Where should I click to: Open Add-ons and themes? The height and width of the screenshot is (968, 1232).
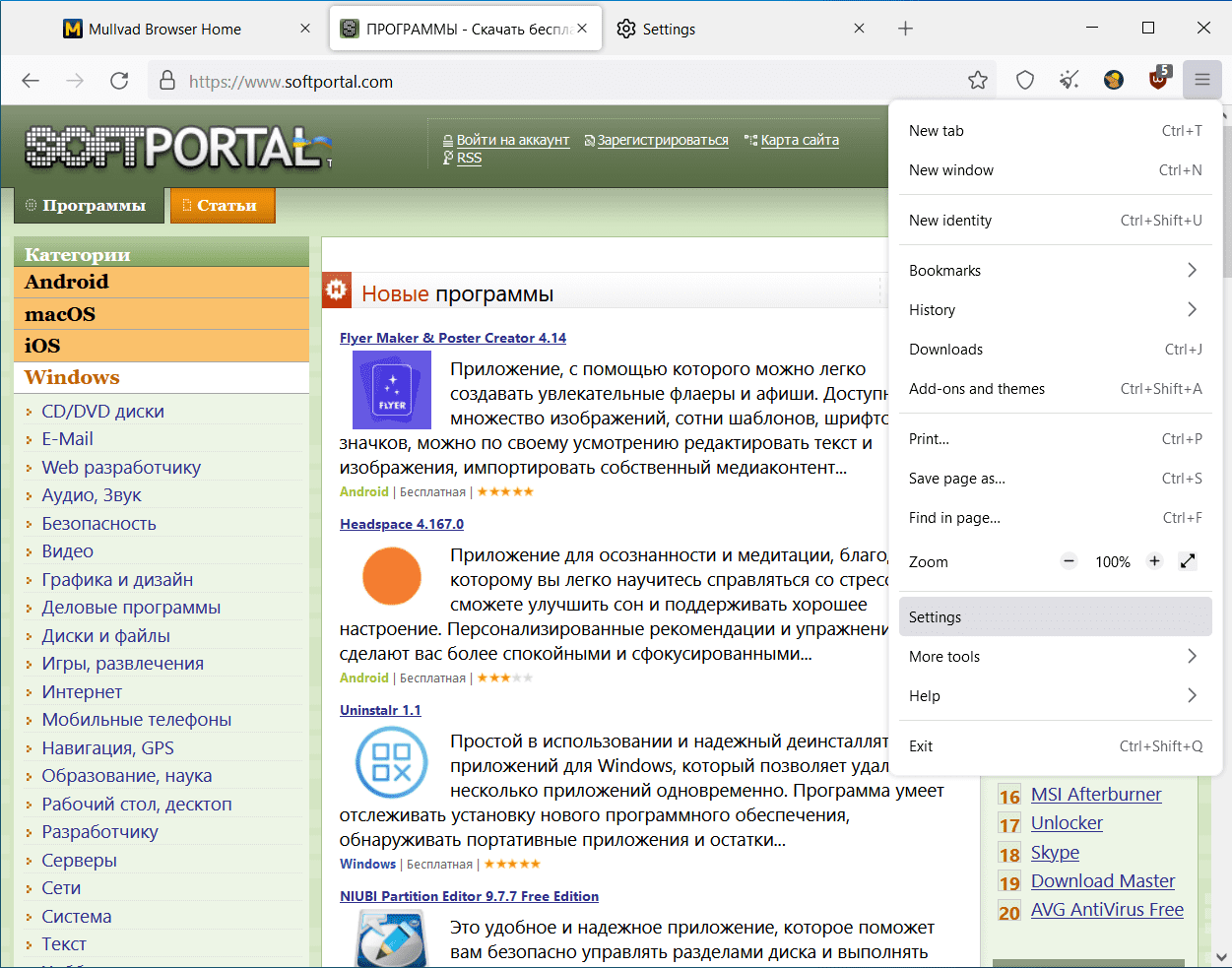point(1056,389)
